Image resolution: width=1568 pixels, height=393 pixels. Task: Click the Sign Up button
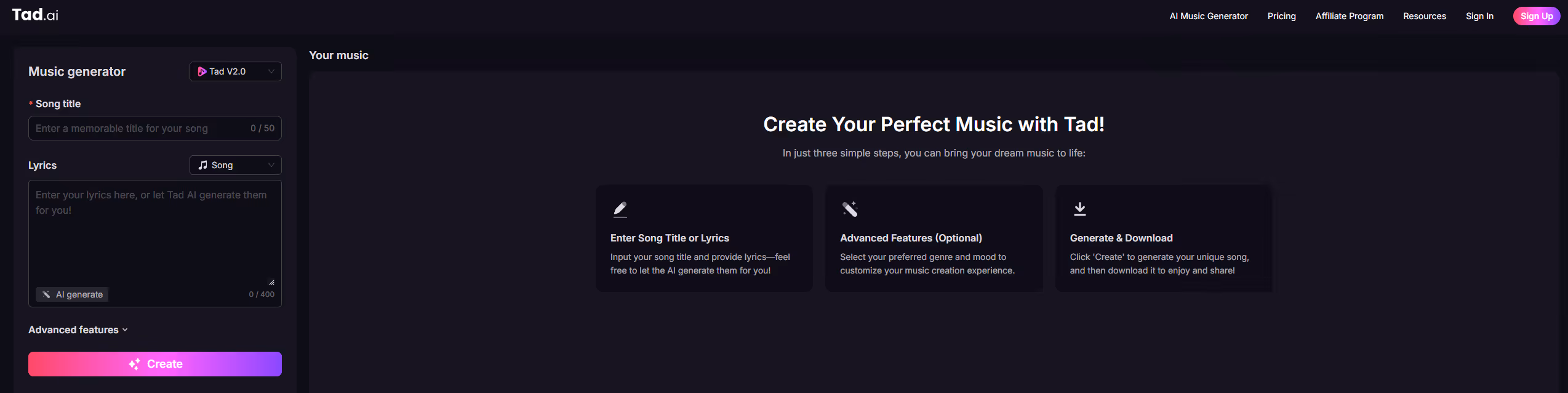[x=1536, y=16]
